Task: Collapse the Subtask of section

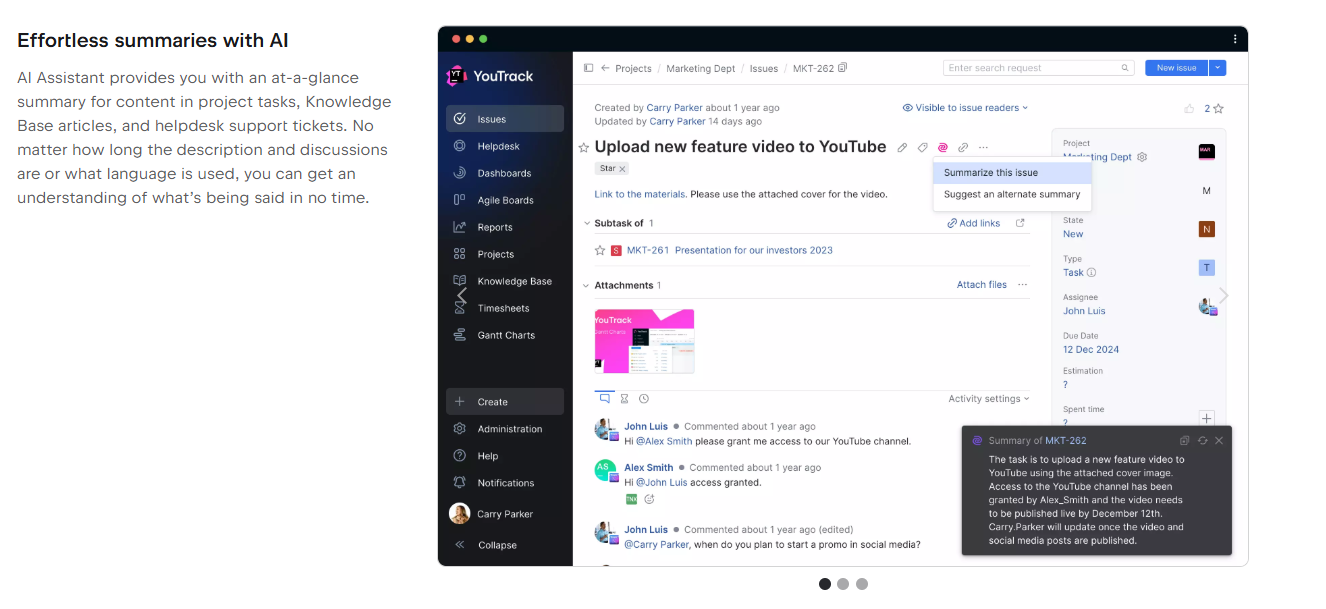Action: [586, 223]
